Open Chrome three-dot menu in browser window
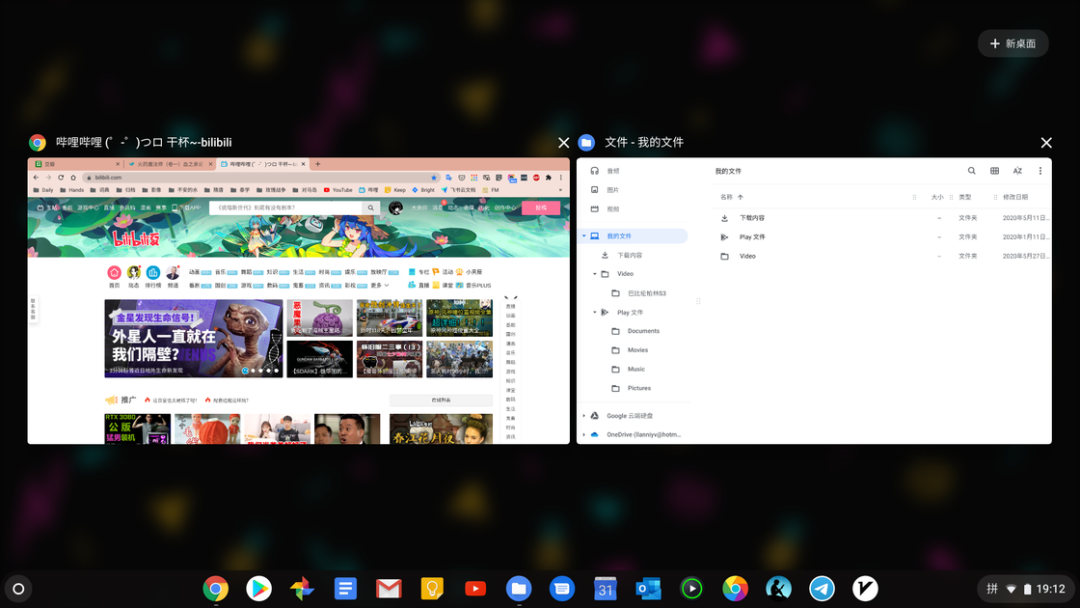The width and height of the screenshot is (1080, 608). click(561, 178)
